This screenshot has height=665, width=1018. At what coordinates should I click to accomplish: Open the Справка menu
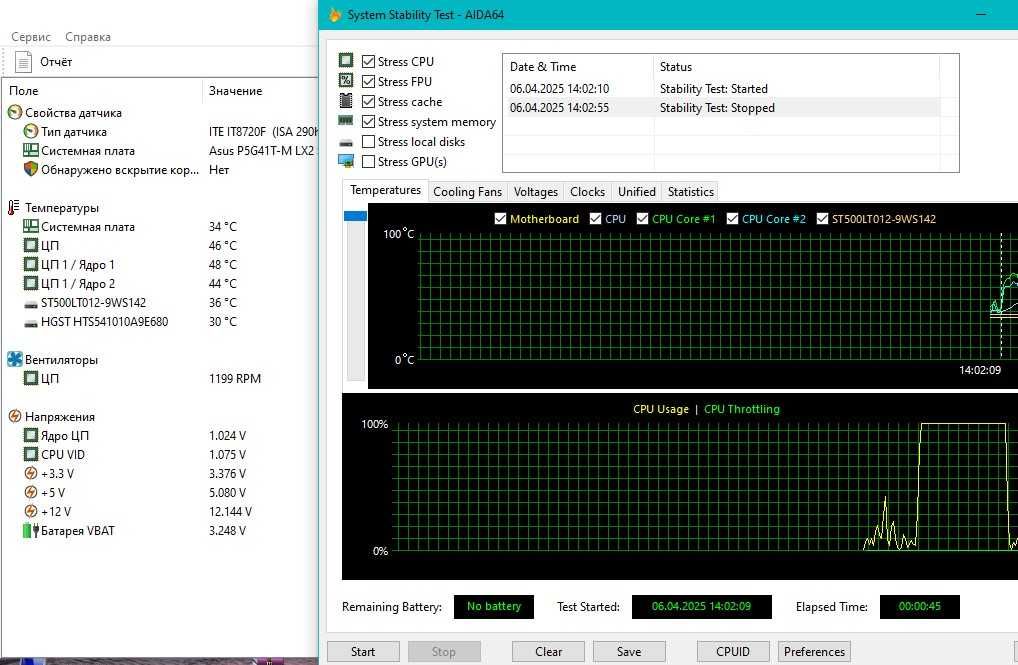point(88,37)
